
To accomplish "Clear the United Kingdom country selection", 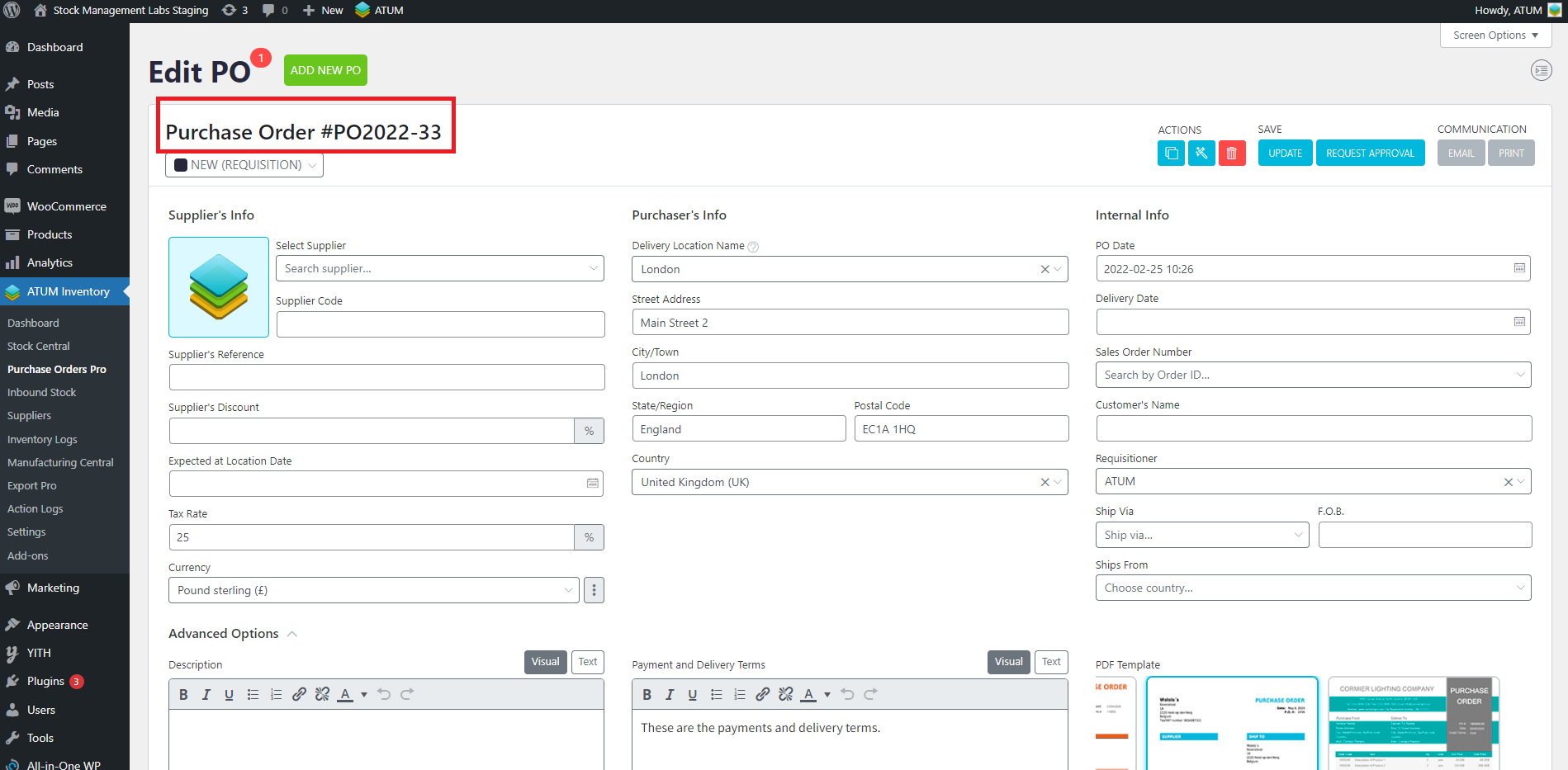I will tap(1045, 482).
